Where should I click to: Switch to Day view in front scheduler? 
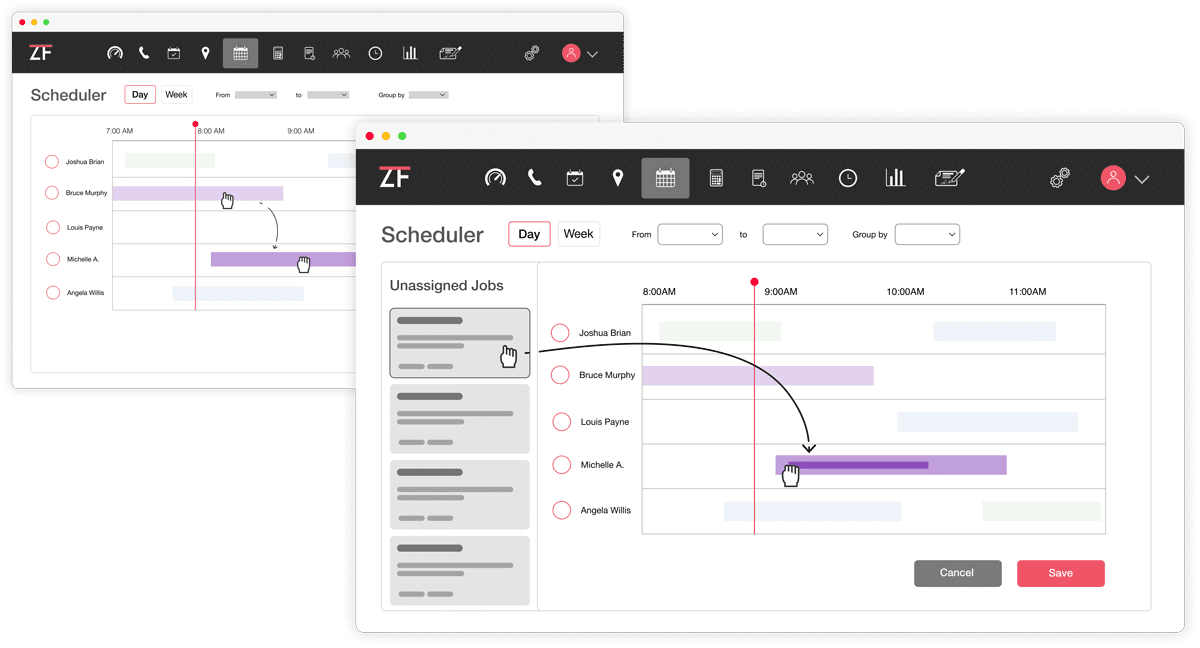(x=529, y=234)
